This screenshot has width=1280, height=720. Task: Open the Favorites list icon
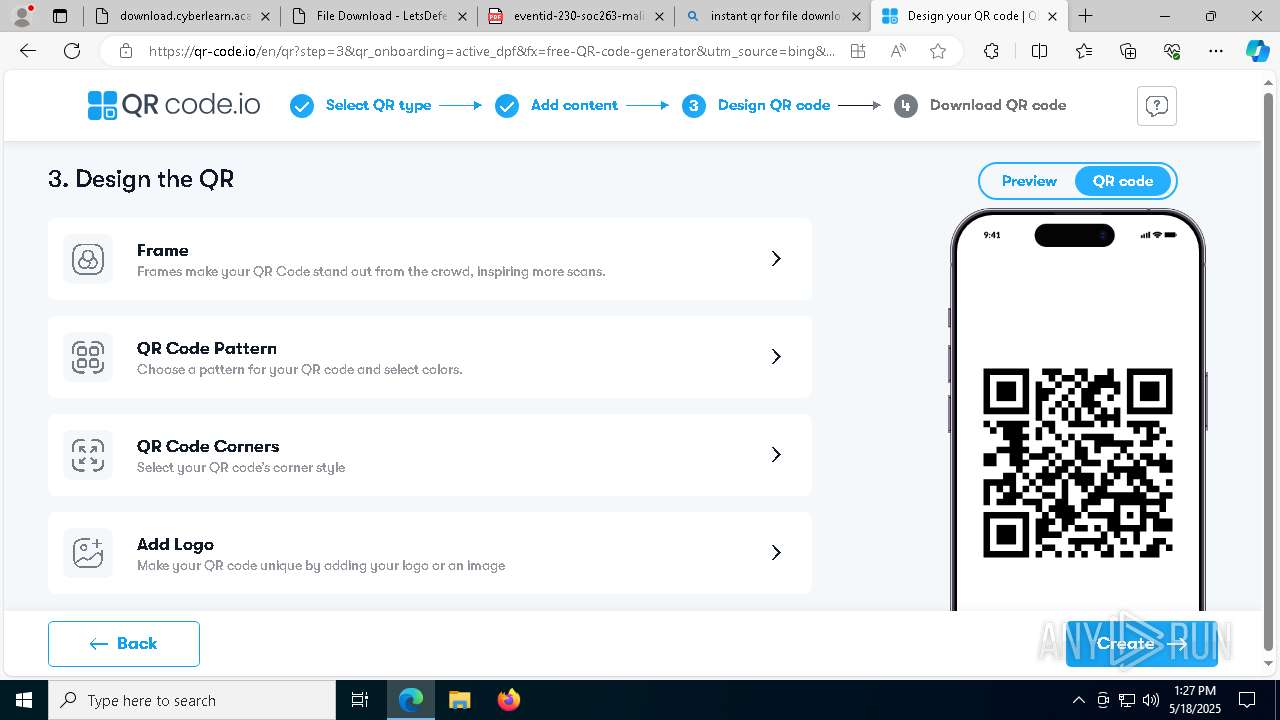[1084, 51]
